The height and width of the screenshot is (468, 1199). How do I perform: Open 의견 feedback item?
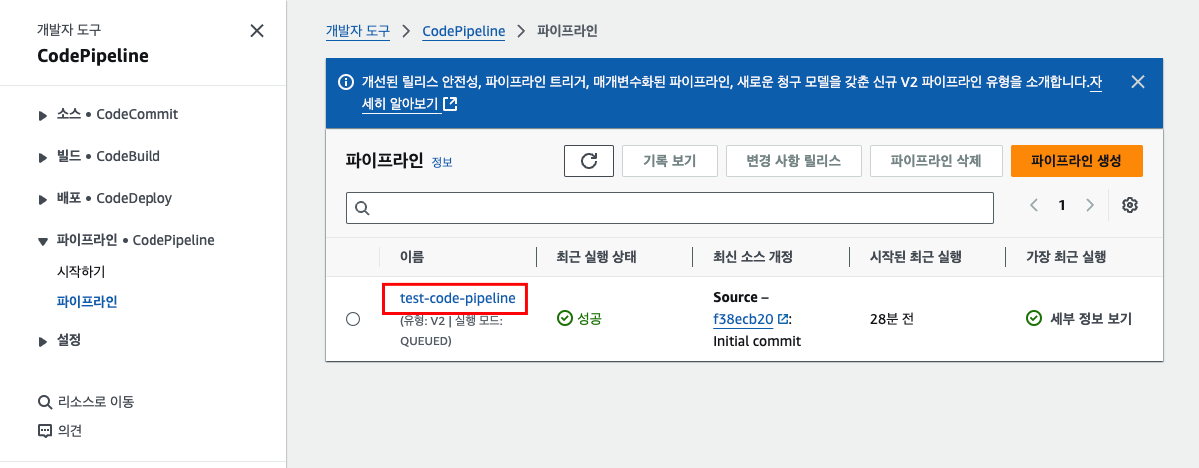(x=70, y=431)
